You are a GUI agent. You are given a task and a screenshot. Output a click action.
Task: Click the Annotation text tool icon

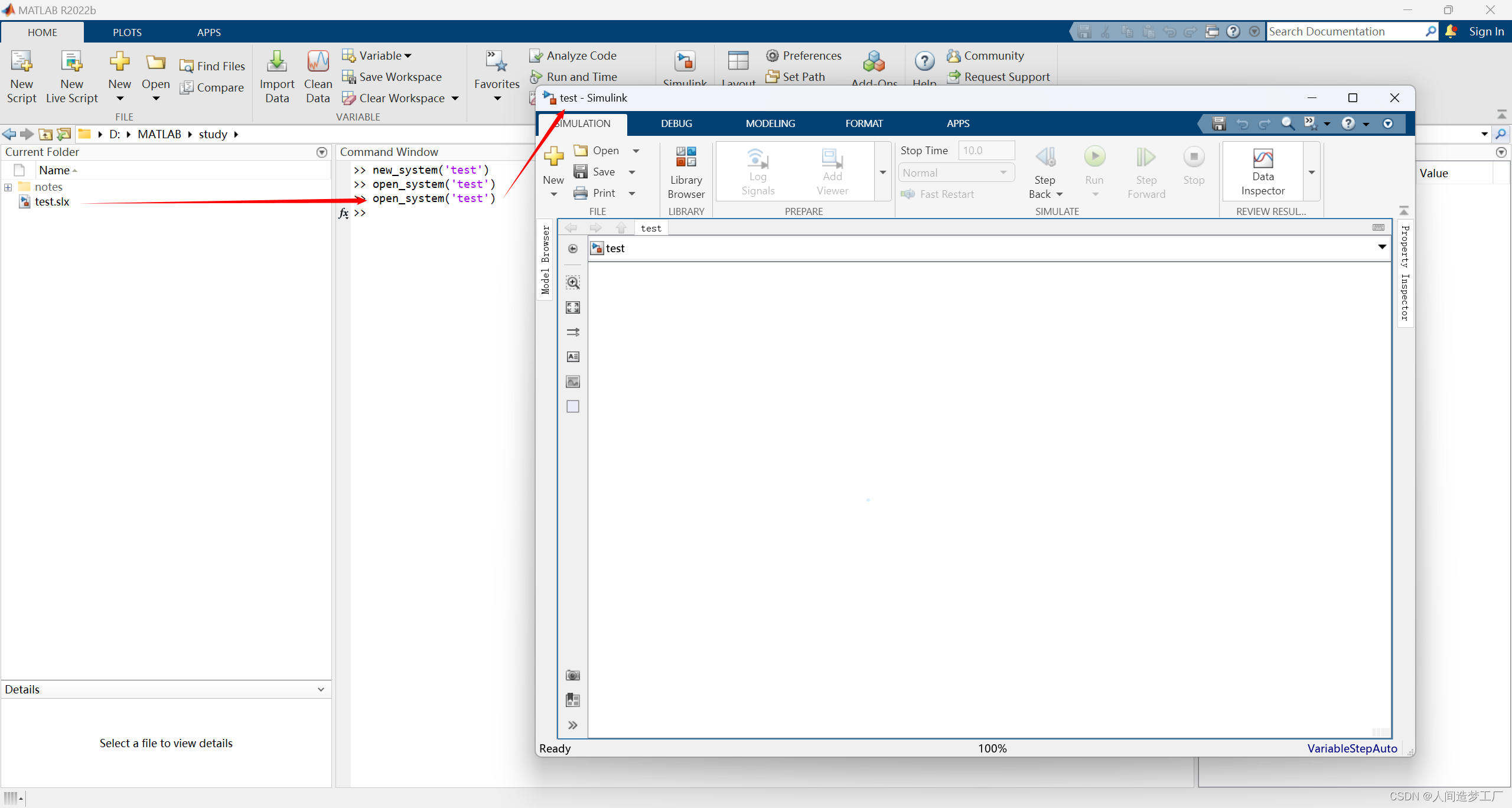coord(572,357)
